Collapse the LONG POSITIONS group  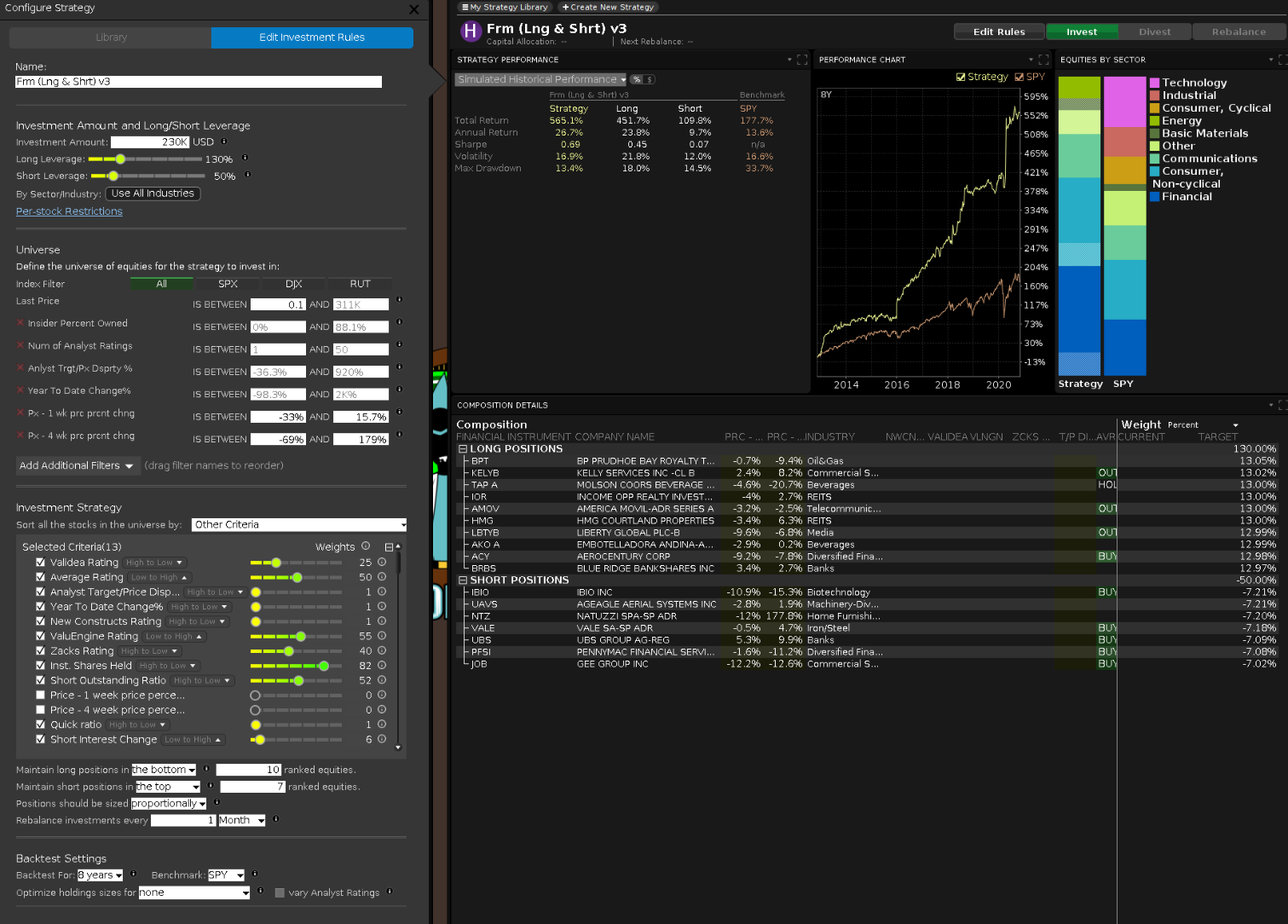463,448
